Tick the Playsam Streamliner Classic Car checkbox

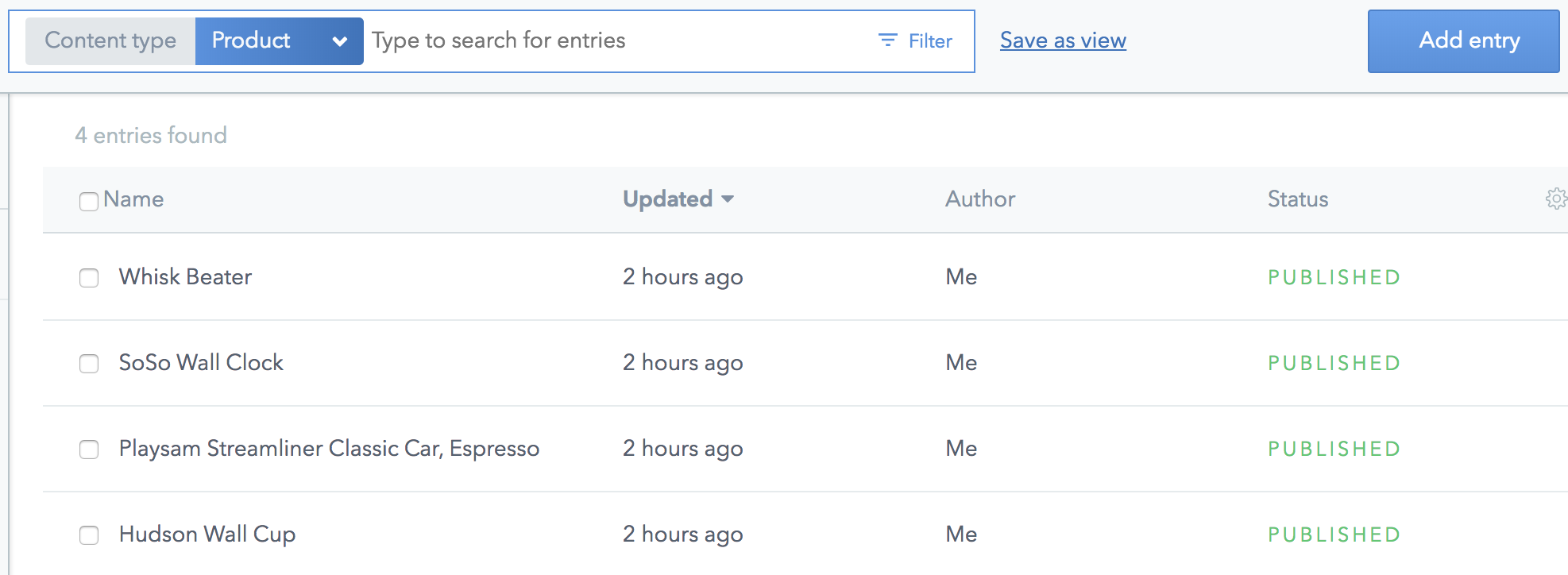coord(89,450)
